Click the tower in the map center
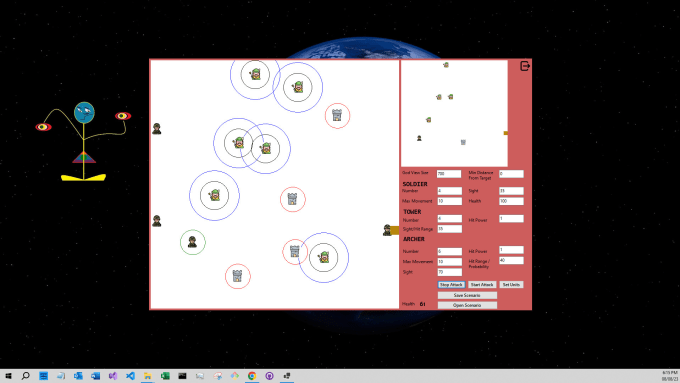680x383 pixels. tap(292, 199)
